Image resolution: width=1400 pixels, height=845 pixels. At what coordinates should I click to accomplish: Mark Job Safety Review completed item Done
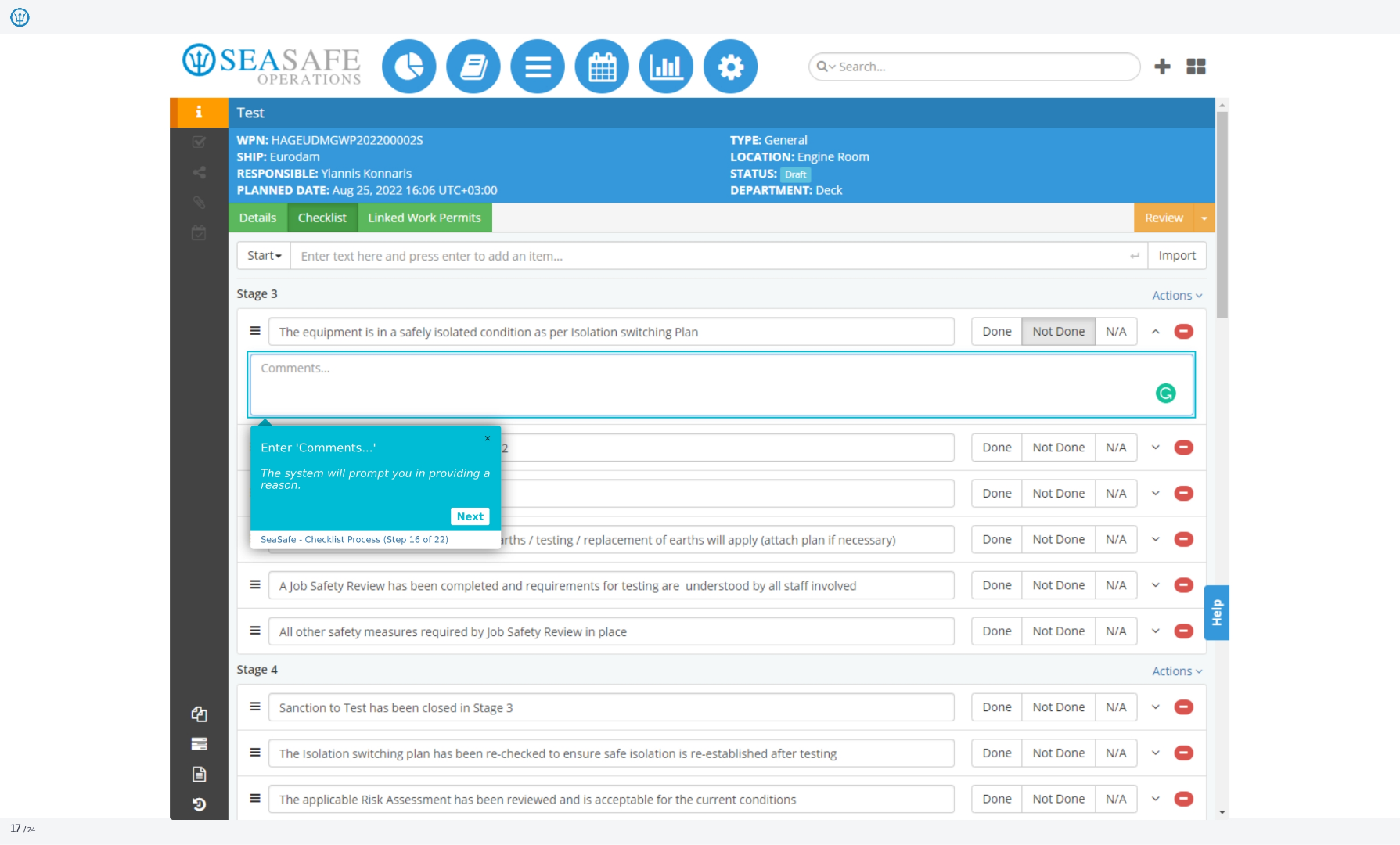(x=996, y=585)
